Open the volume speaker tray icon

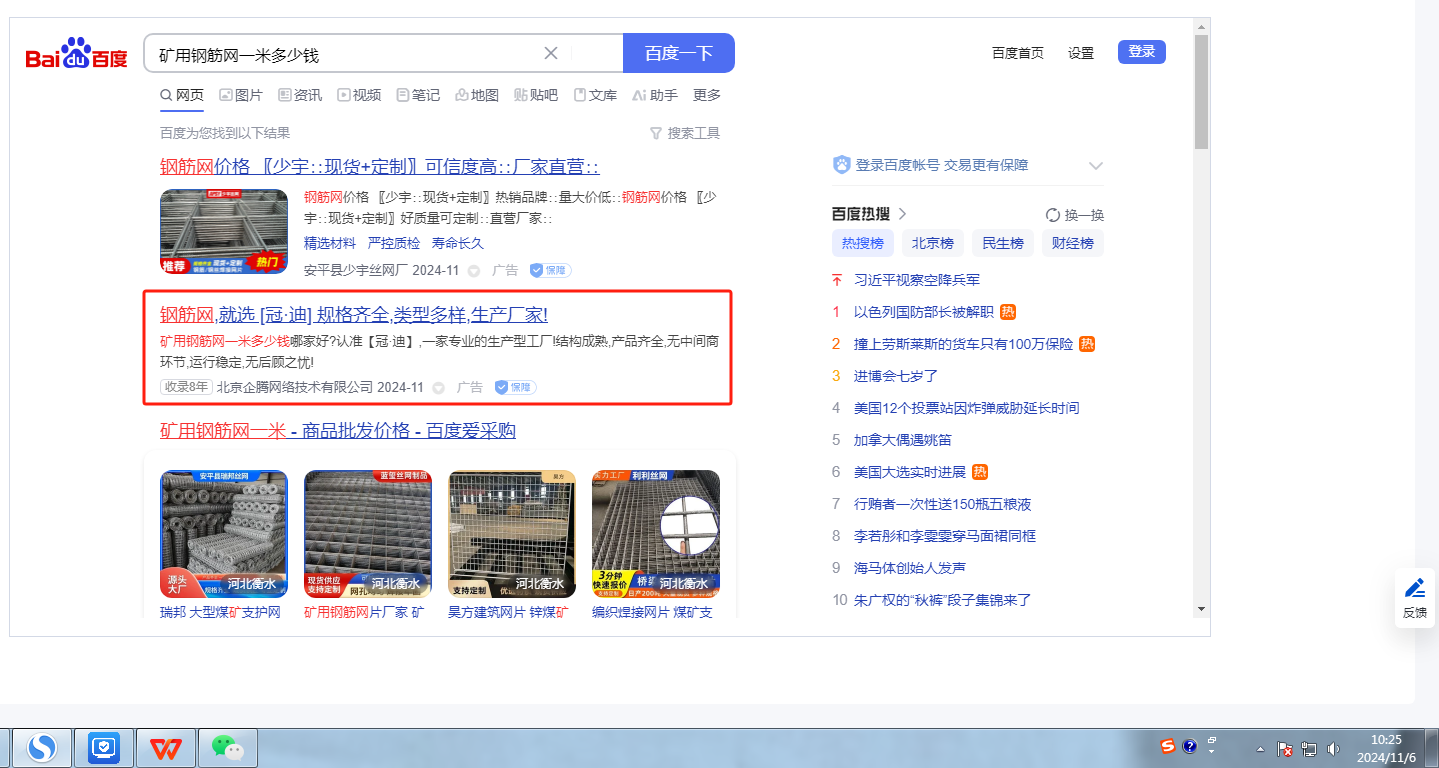click(1333, 748)
